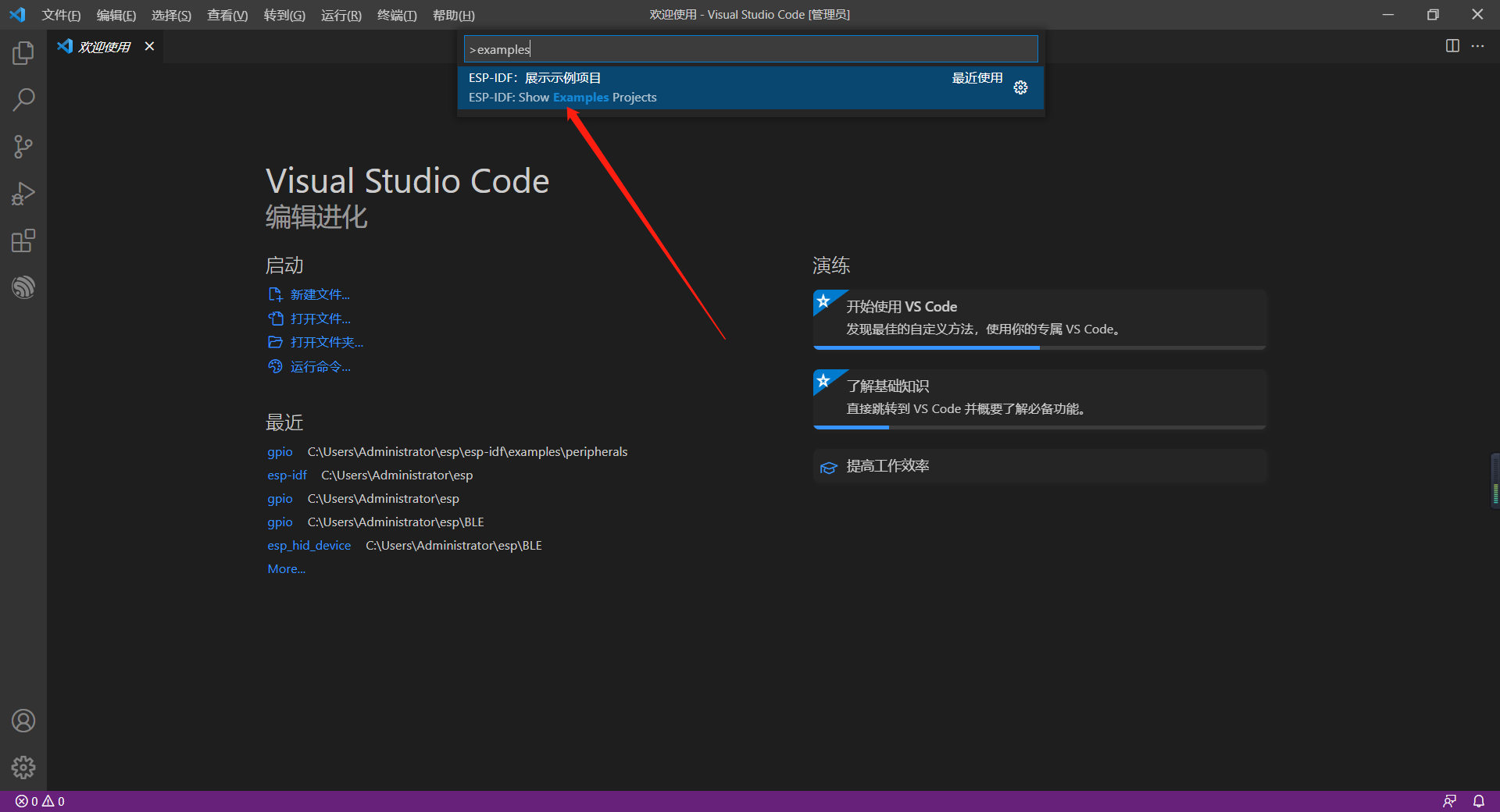Open the 选择(S) menu
1500x812 pixels.
point(171,15)
